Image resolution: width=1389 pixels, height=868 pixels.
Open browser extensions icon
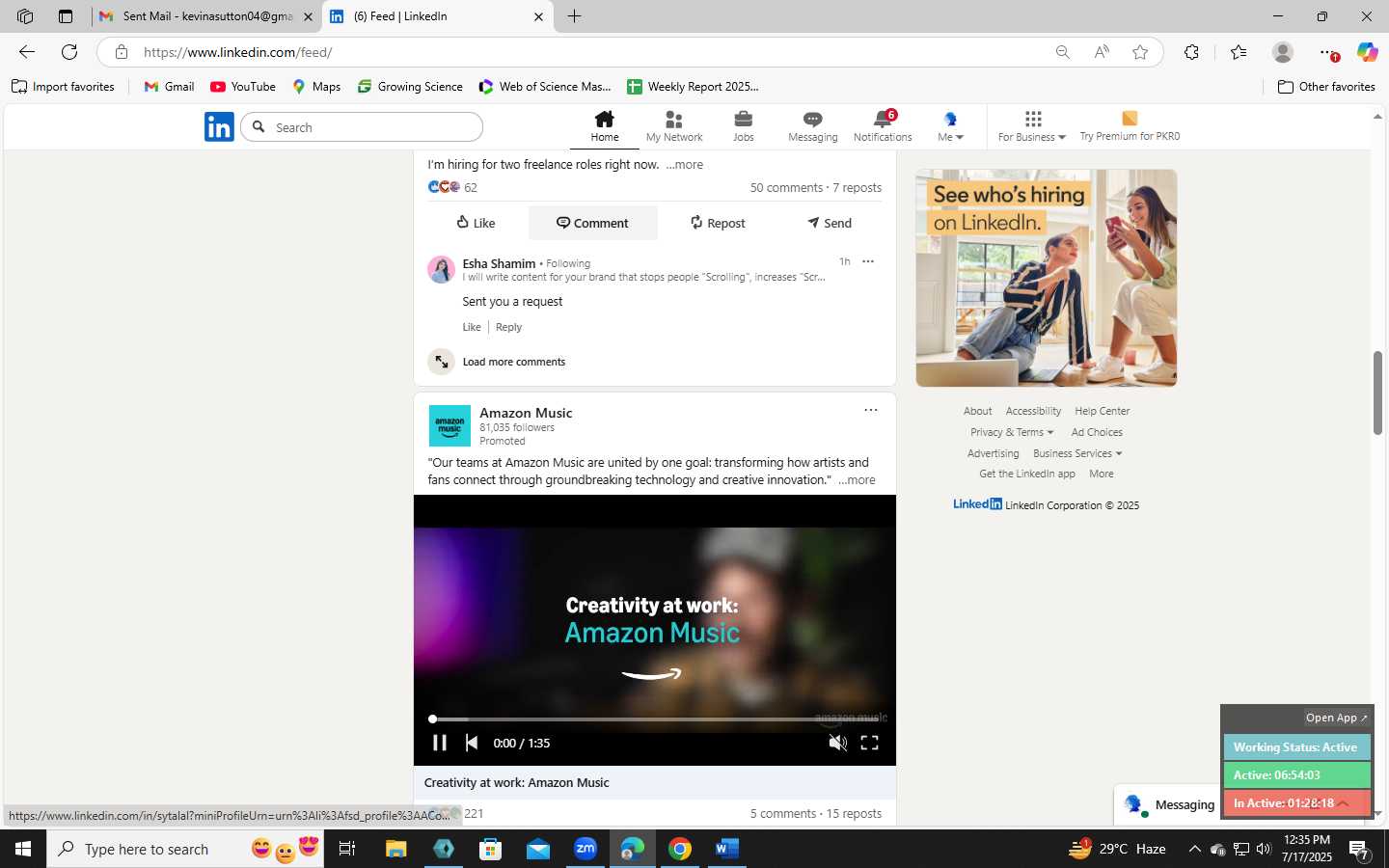(1192, 52)
